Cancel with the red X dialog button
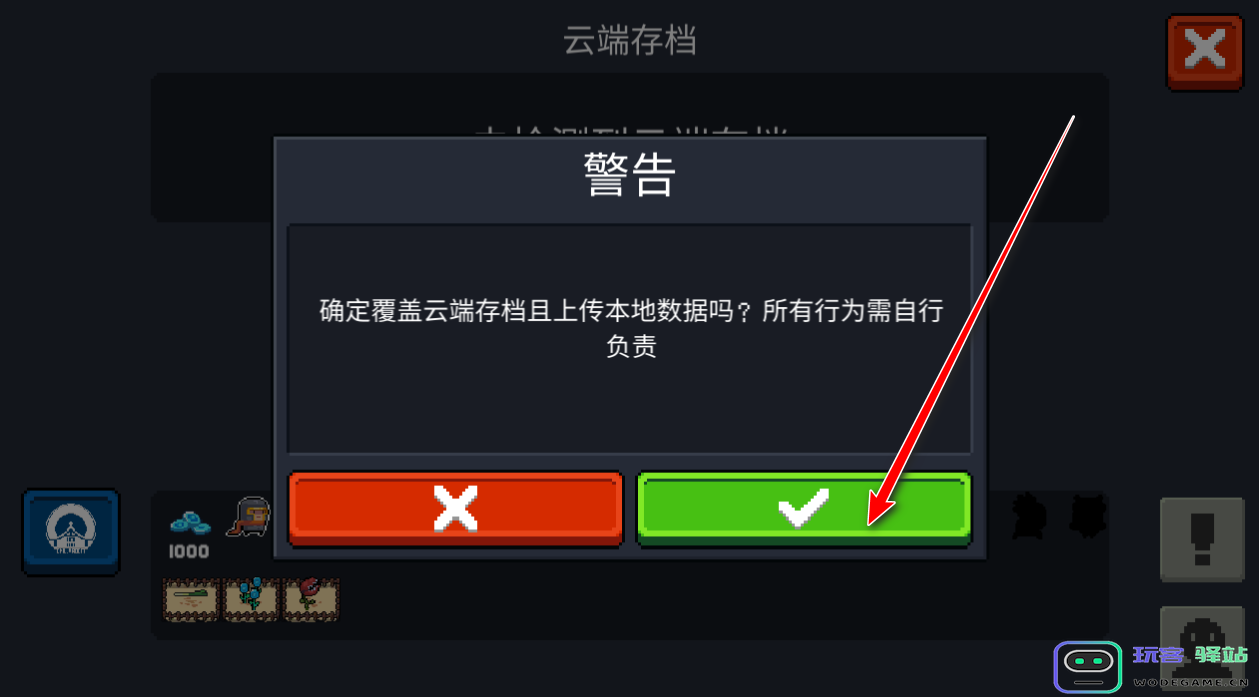Screen dimensions: 1259x697 (456, 509)
